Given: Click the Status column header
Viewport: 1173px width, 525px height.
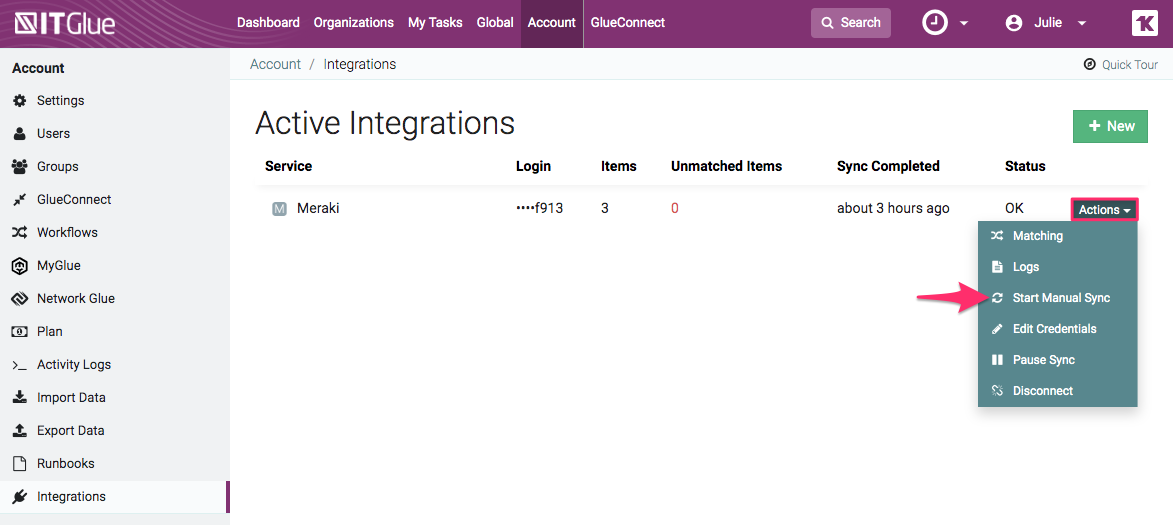Looking at the screenshot, I should point(1025,166).
